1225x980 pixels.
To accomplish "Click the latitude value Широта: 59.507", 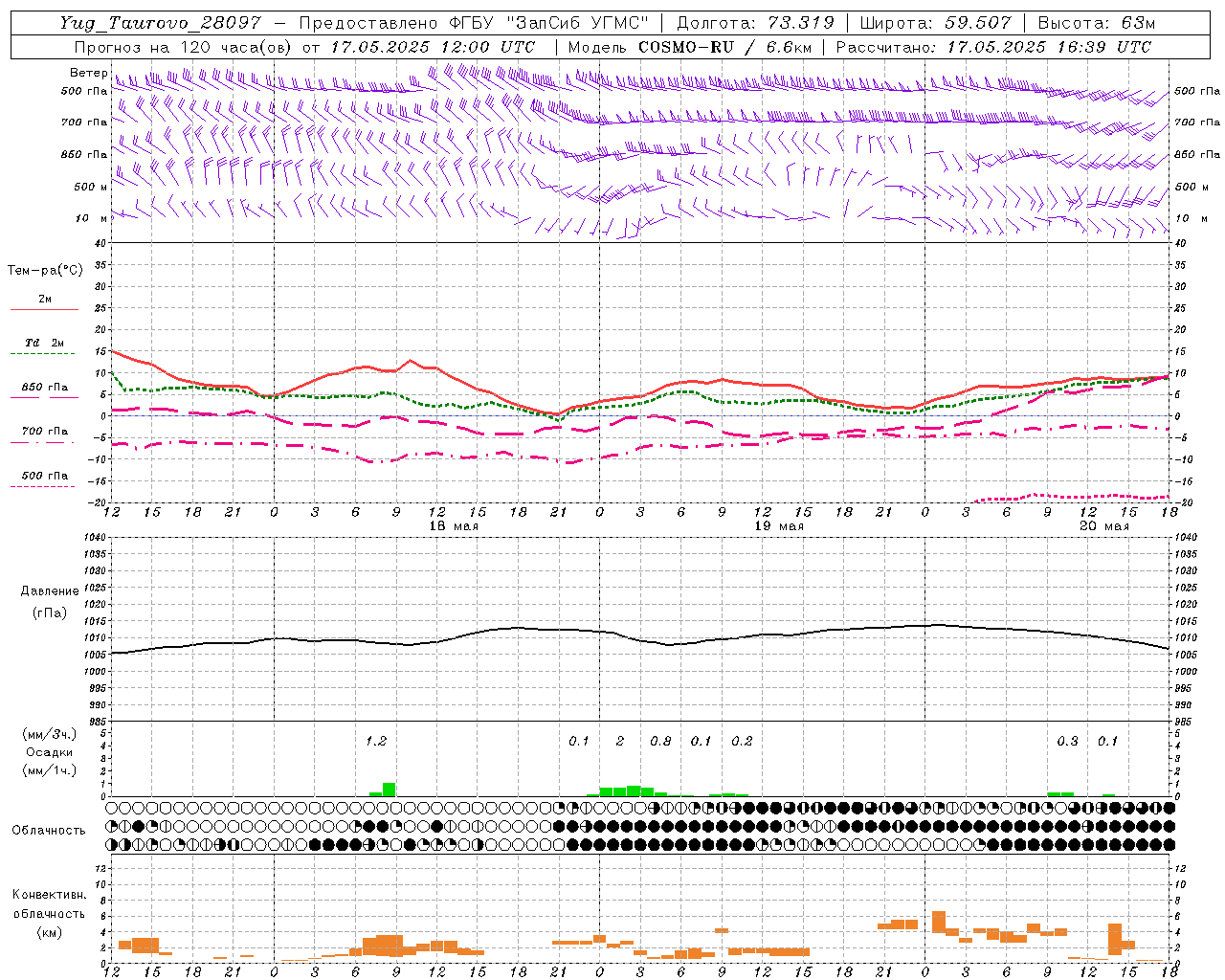I will pyautogui.click(x=935, y=24).
